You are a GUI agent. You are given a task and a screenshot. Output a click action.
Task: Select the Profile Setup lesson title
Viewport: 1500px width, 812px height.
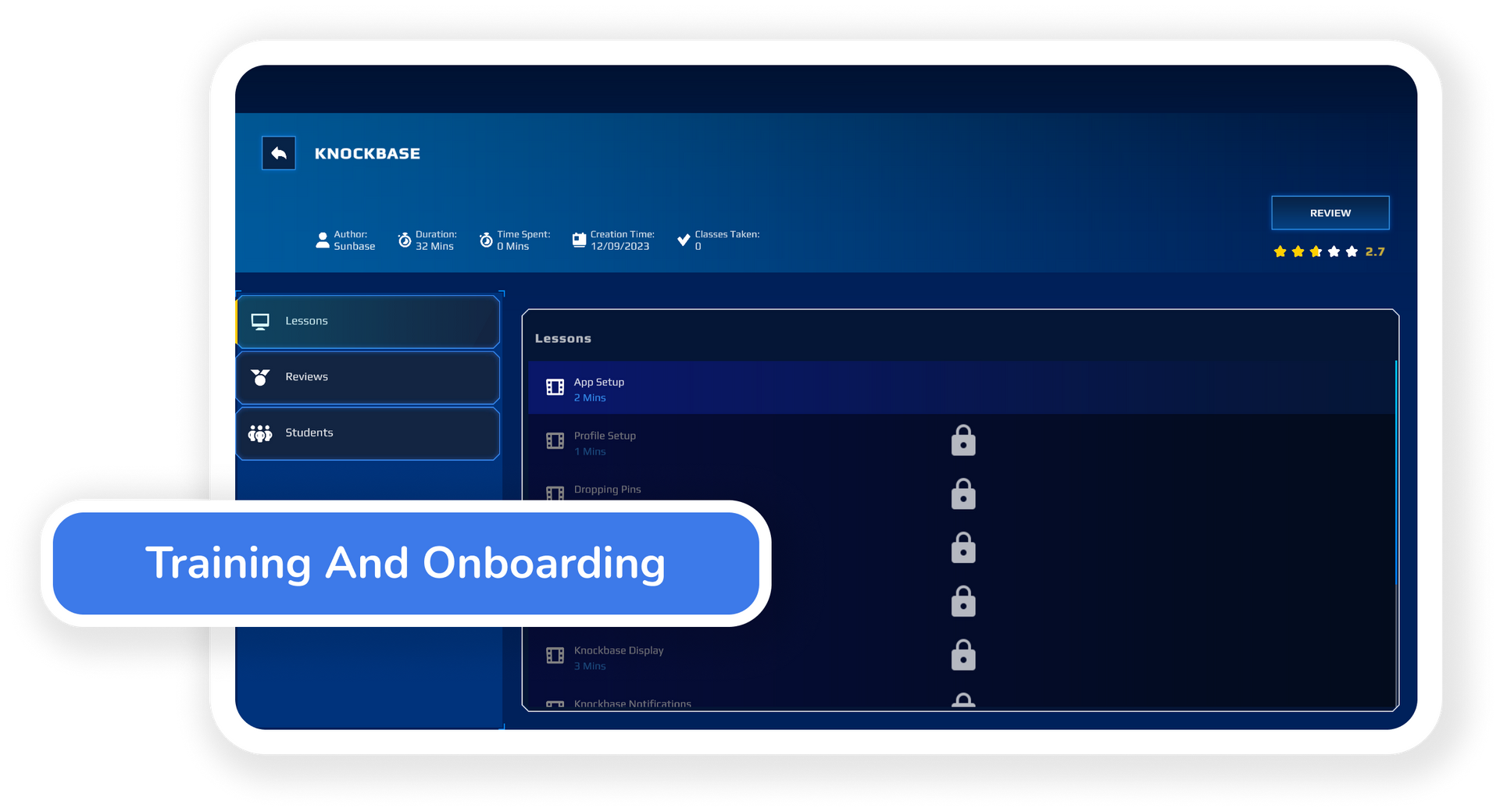[x=605, y=436]
